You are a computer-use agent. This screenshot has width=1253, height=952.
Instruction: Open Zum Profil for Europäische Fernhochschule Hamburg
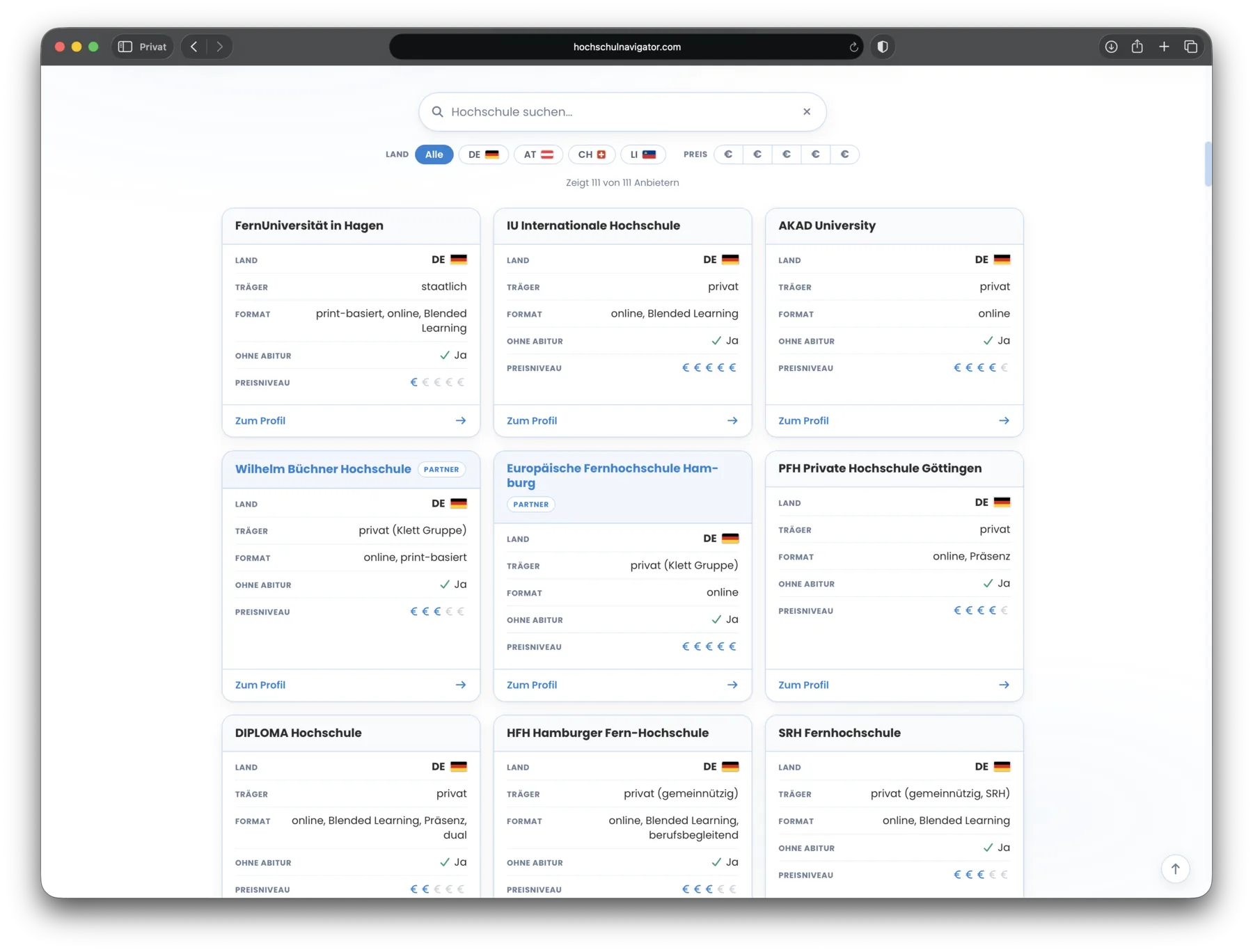click(x=532, y=685)
